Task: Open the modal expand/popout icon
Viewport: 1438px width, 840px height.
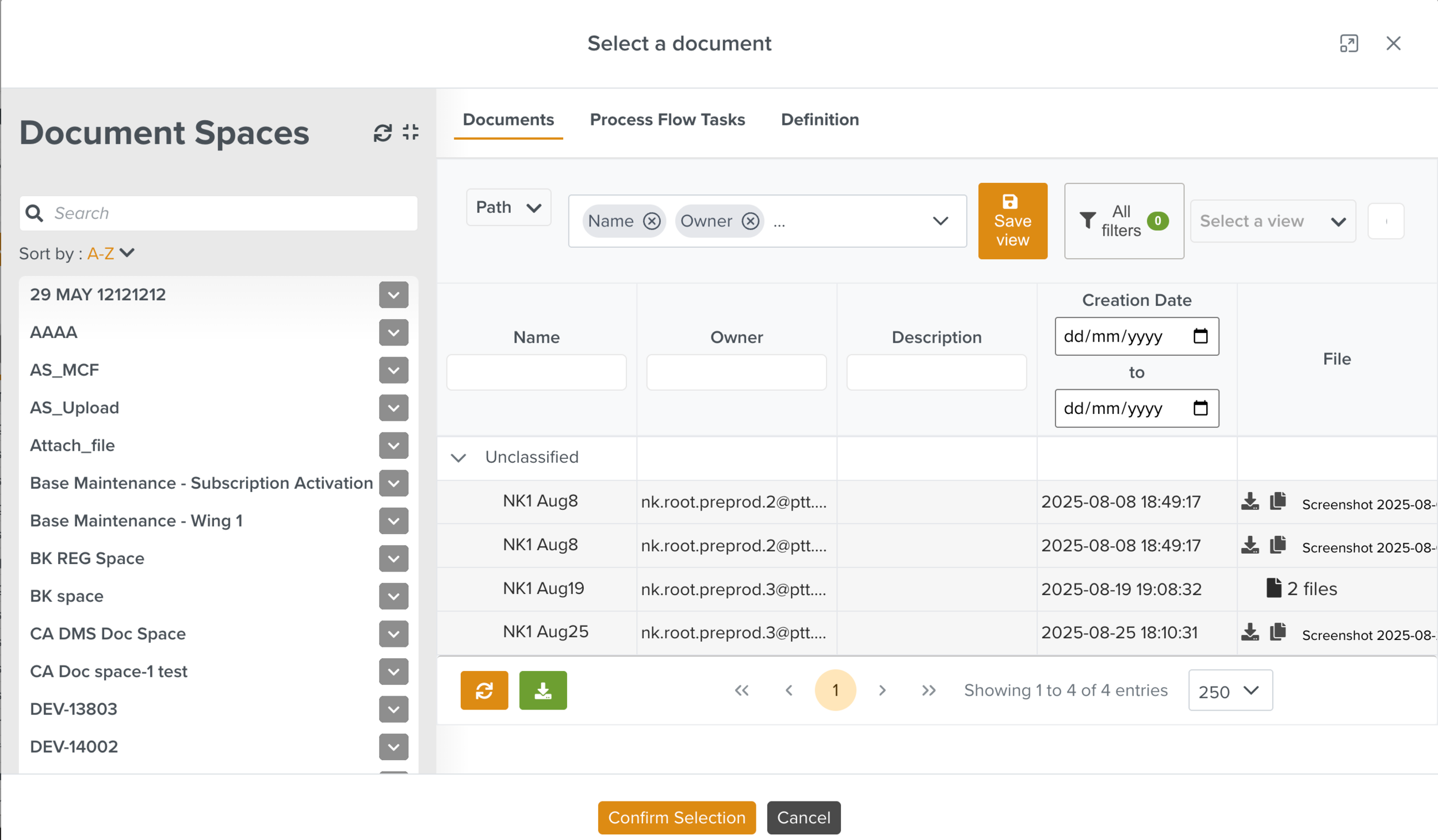Action: [x=1348, y=44]
